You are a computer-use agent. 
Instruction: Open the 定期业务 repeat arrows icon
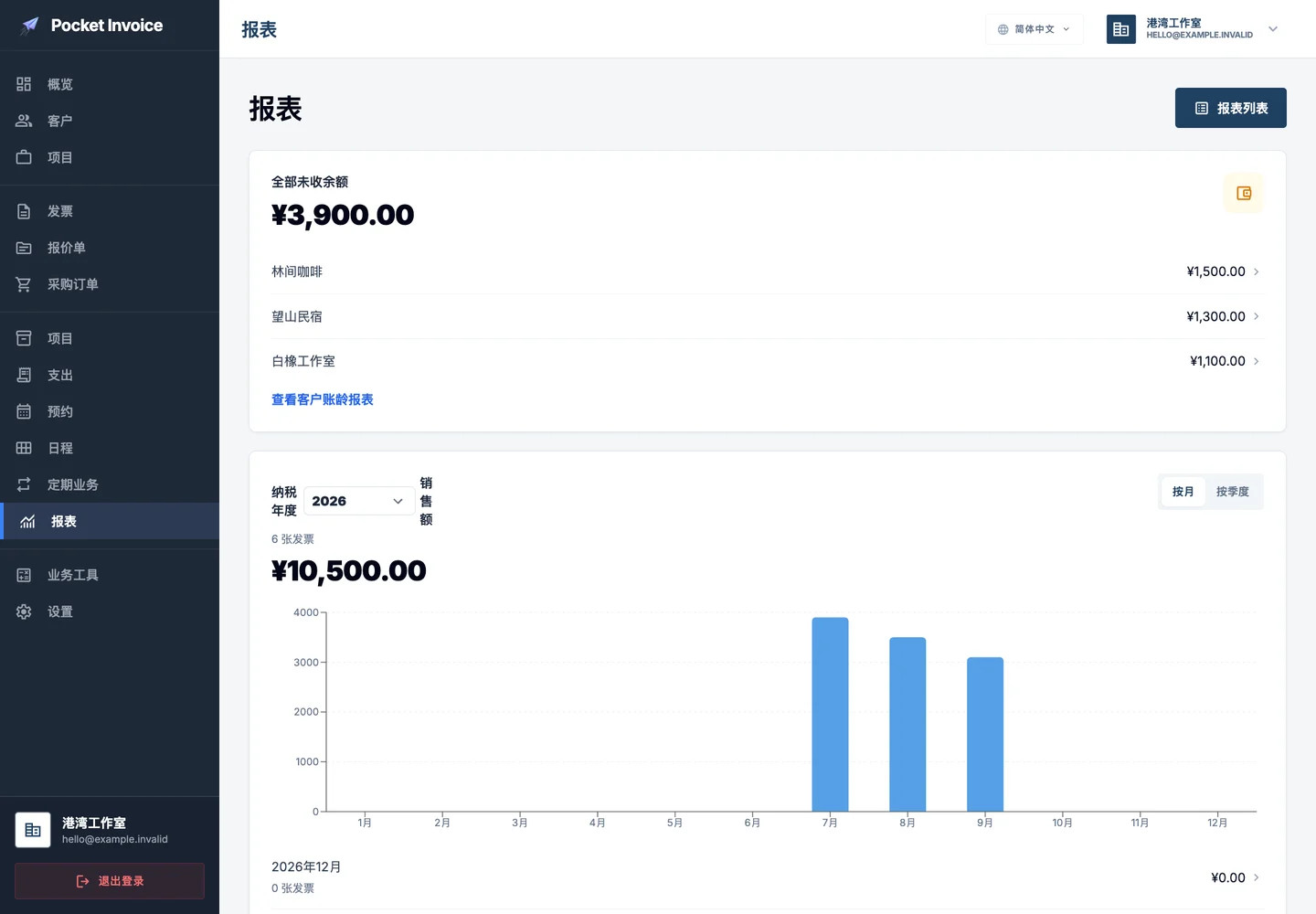(x=24, y=484)
